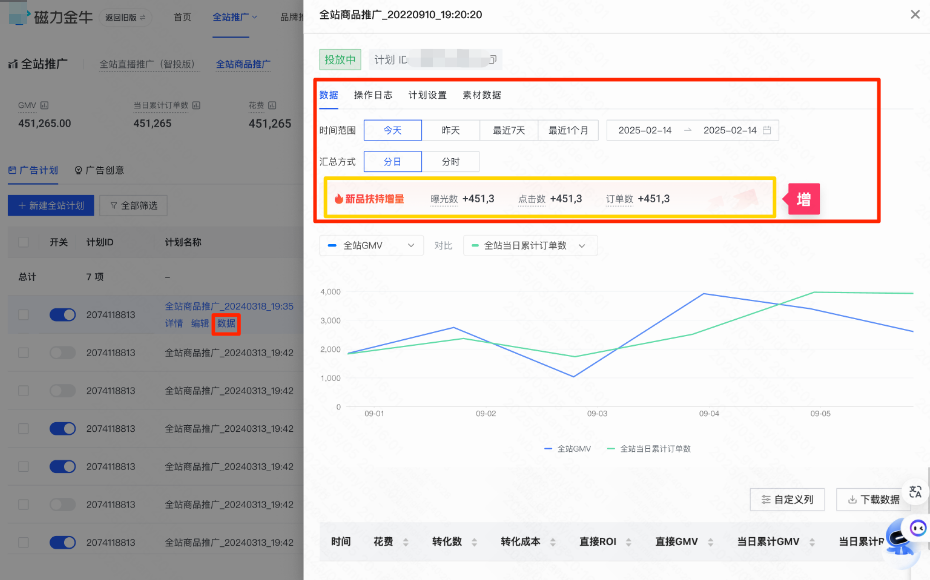Click the 投放中 status tag

click(x=340, y=59)
